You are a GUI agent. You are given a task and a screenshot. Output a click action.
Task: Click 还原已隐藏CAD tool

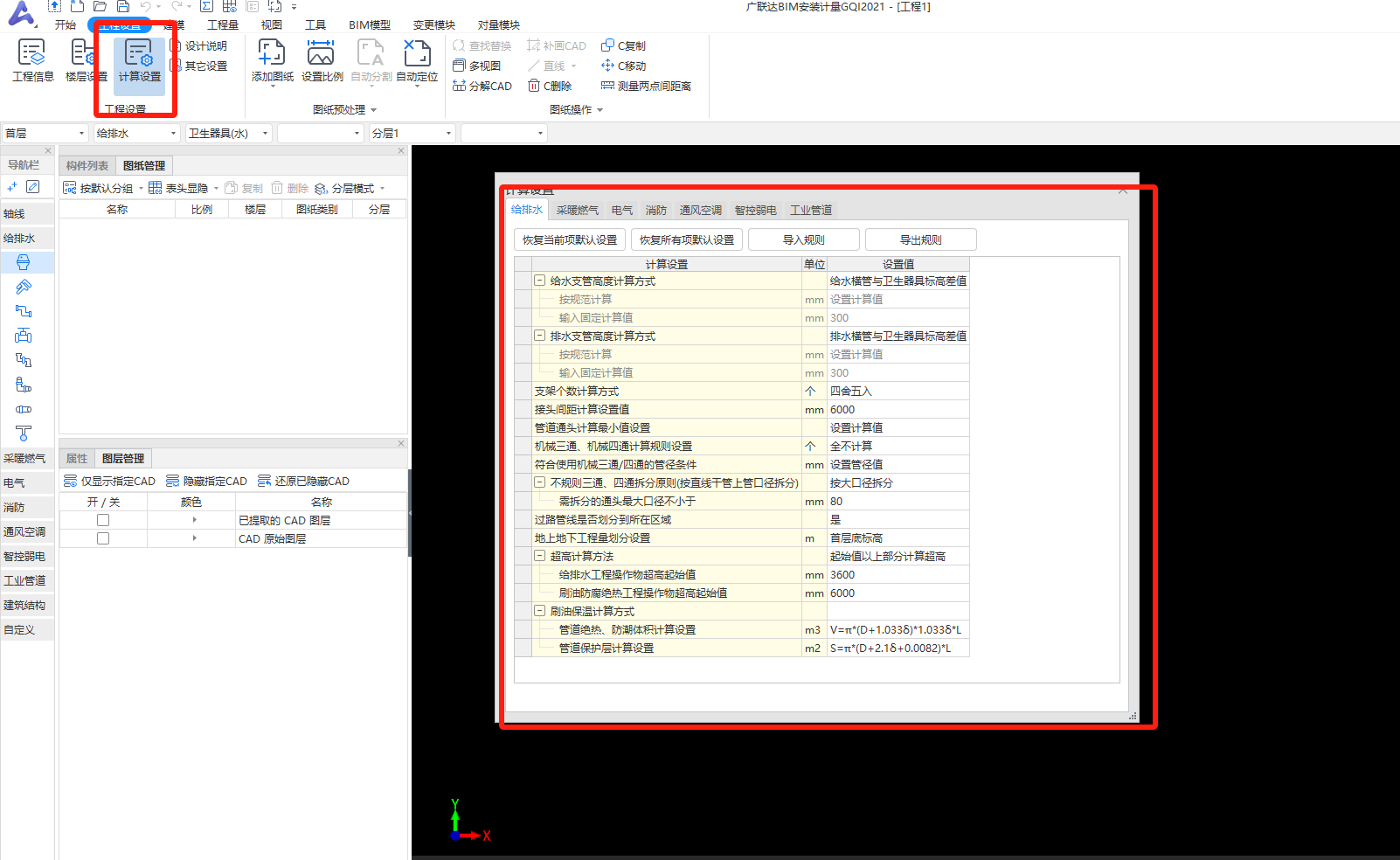pos(303,481)
